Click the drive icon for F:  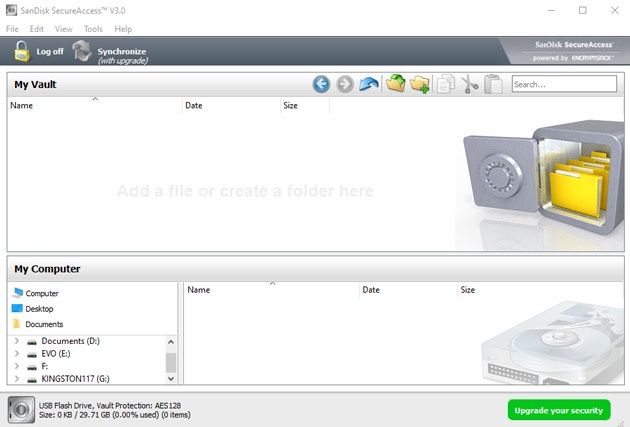coord(32,367)
